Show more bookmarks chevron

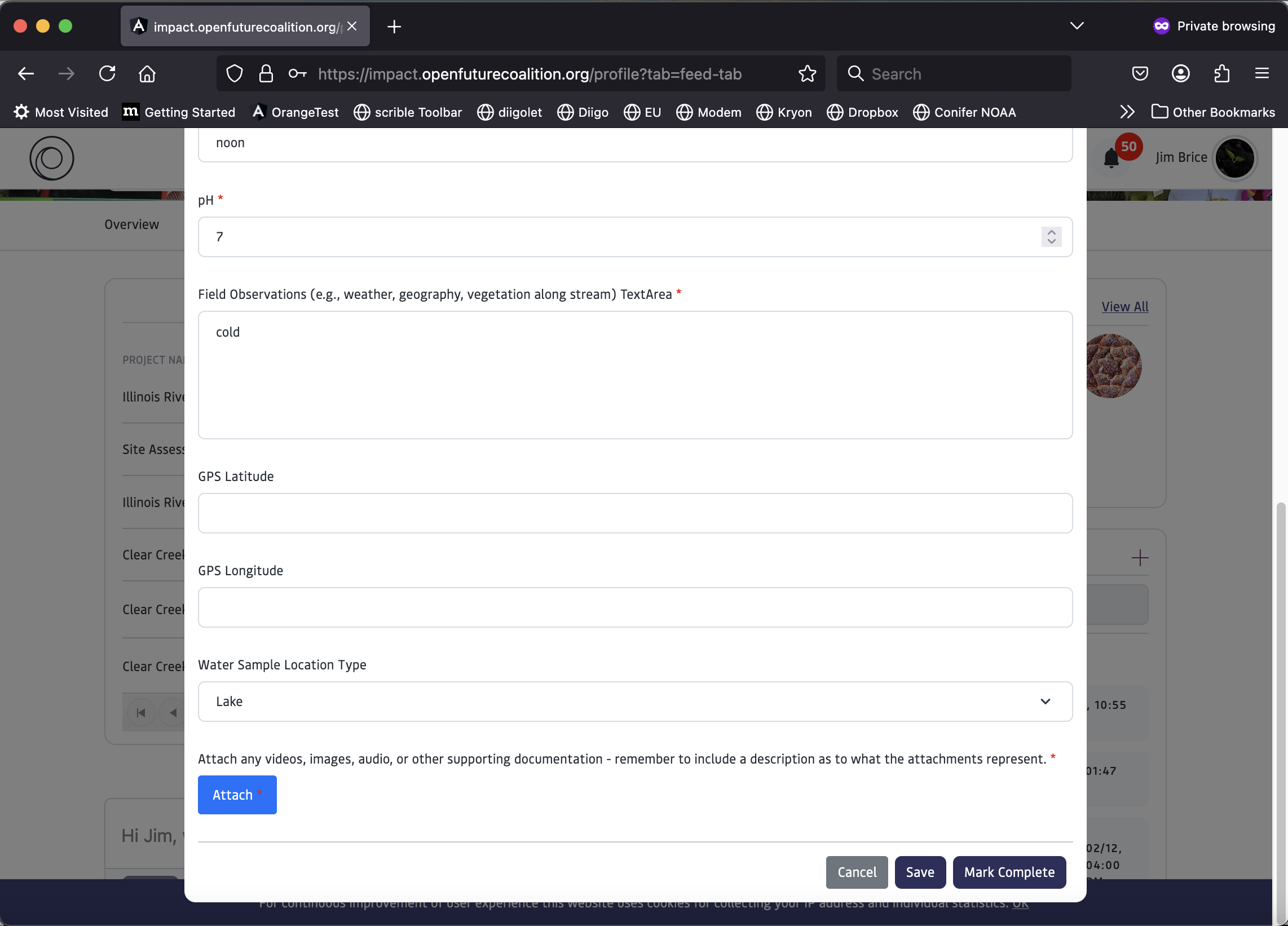(1127, 112)
